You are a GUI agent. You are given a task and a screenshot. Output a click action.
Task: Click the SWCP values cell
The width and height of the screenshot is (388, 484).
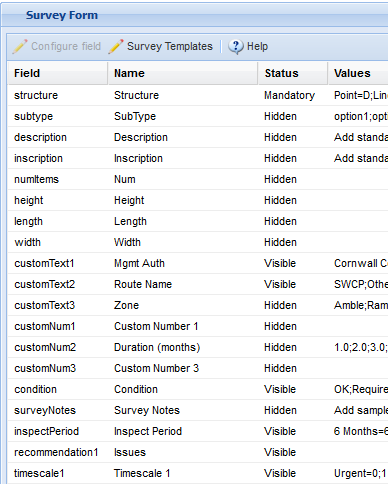pyautogui.click(x=358, y=284)
